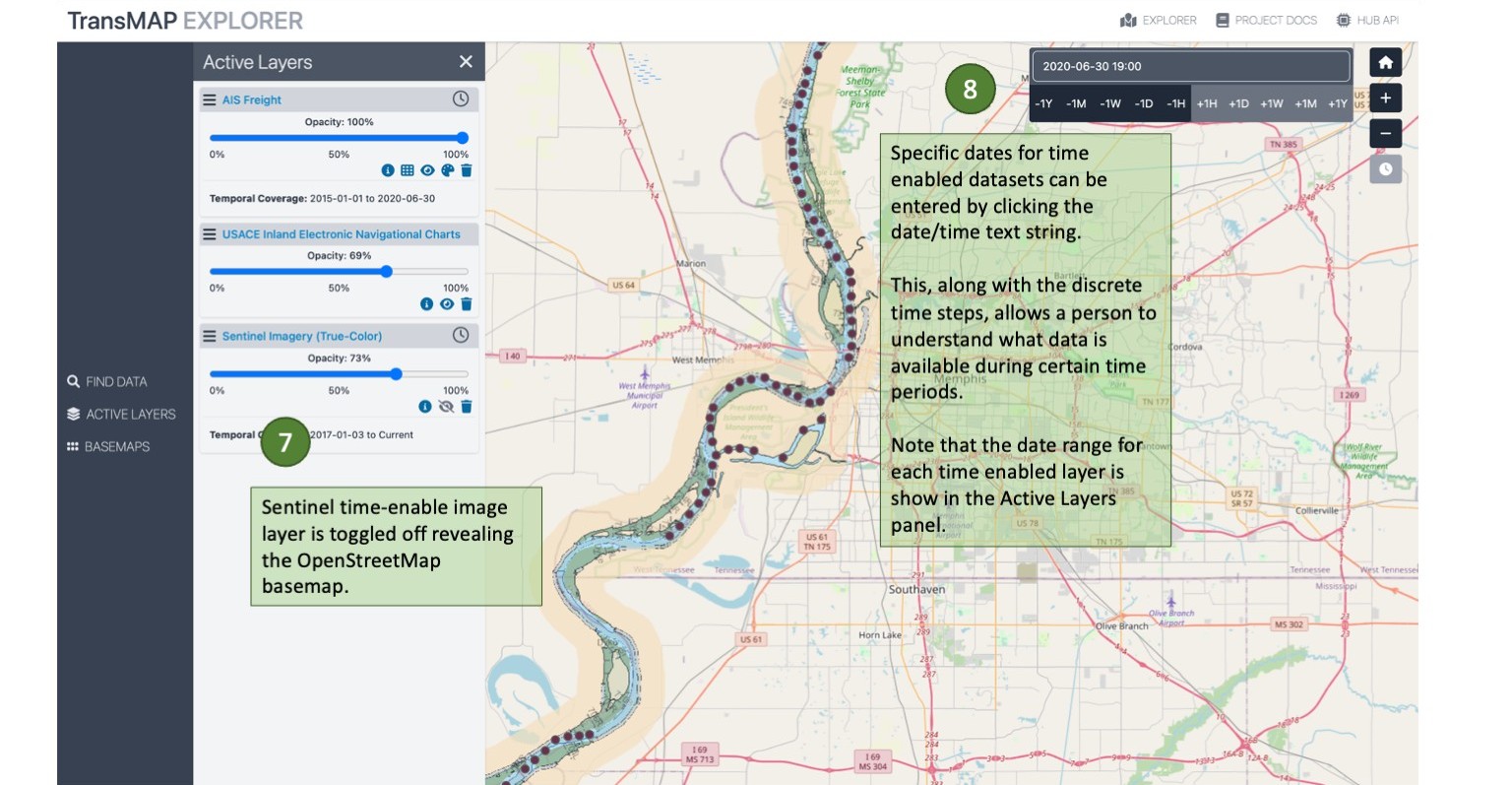Viewport: 1512px width, 785px height.
Task: Adjust the USACE charts opacity slider
Action: pyautogui.click(x=339, y=272)
